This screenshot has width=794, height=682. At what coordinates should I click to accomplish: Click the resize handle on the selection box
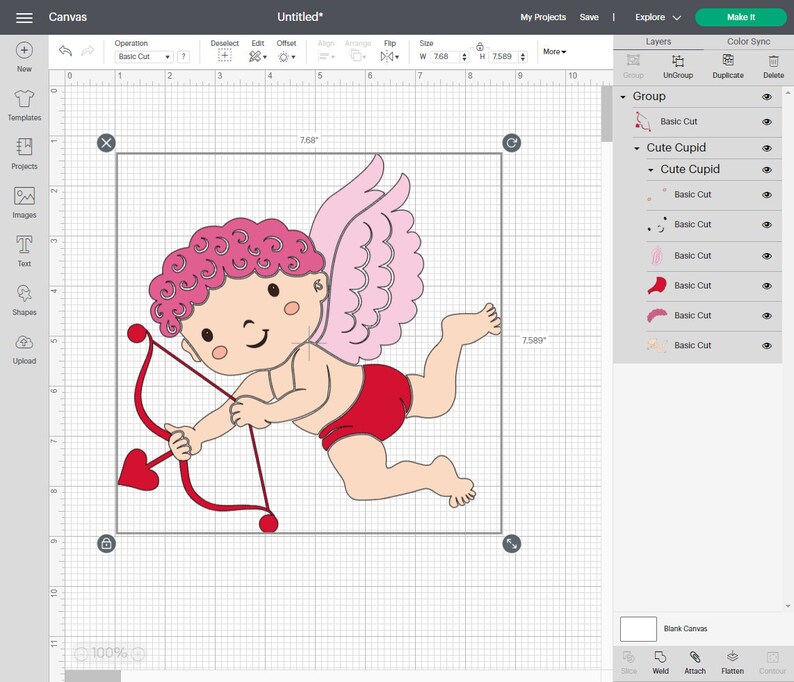511,544
